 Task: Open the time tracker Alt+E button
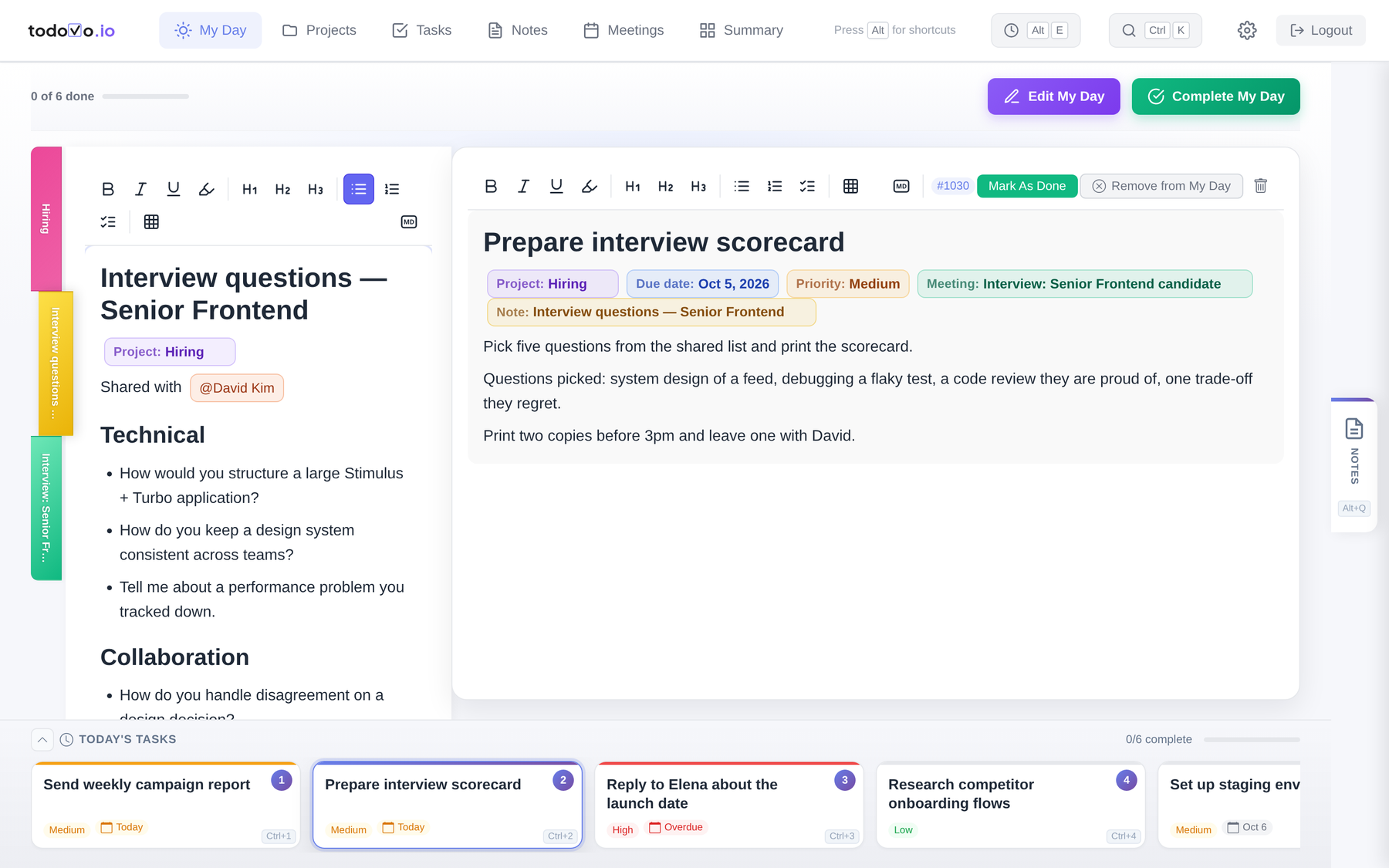pos(1036,30)
